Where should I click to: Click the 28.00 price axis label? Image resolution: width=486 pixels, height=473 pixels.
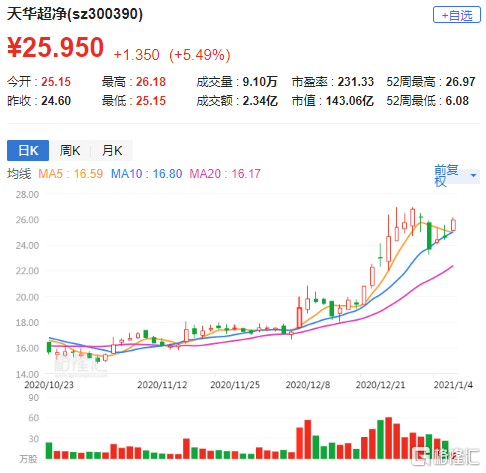pos(27,194)
